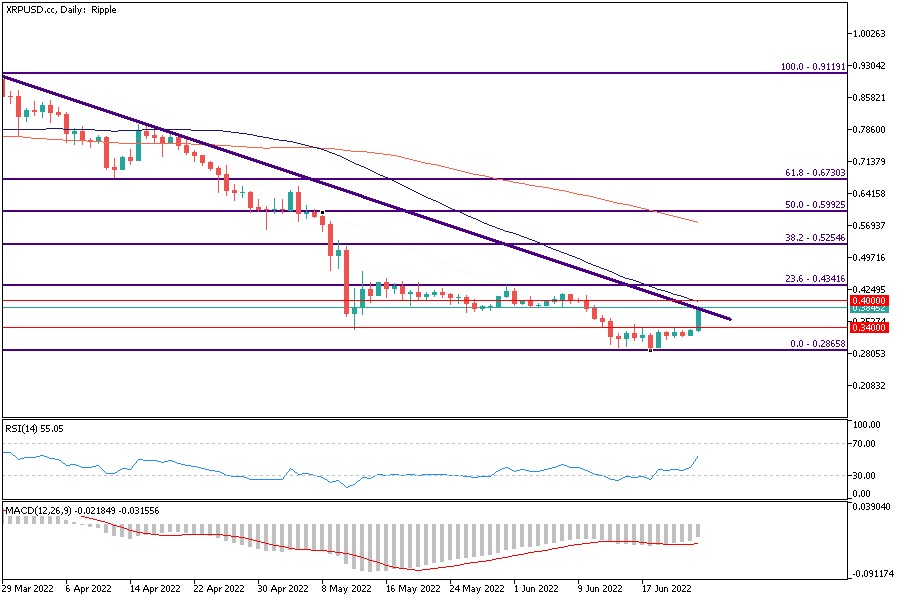Click the 1.00263 price axis label
This screenshot has width=900, height=600.
(x=868, y=34)
